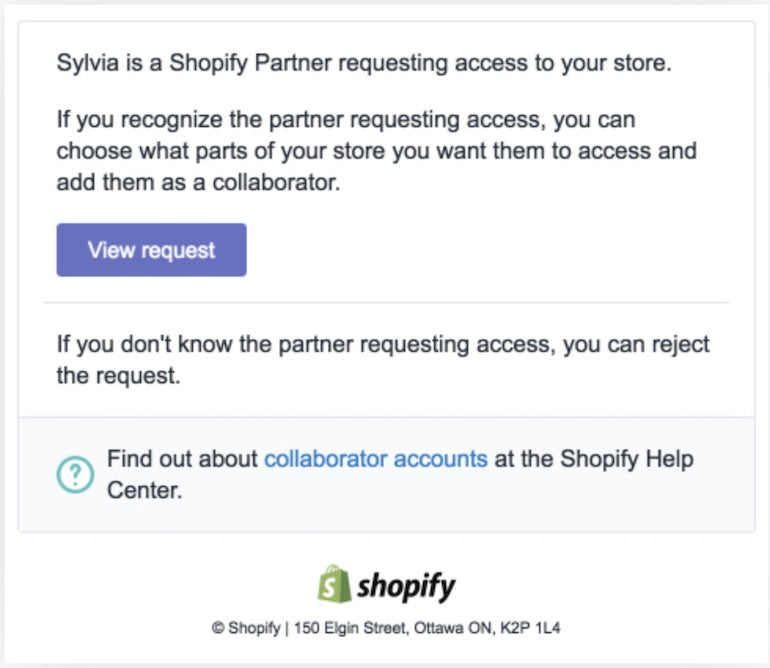Open the collaborator accounts link
The width and height of the screenshot is (770, 668).
pyautogui.click(x=375, y=459)
